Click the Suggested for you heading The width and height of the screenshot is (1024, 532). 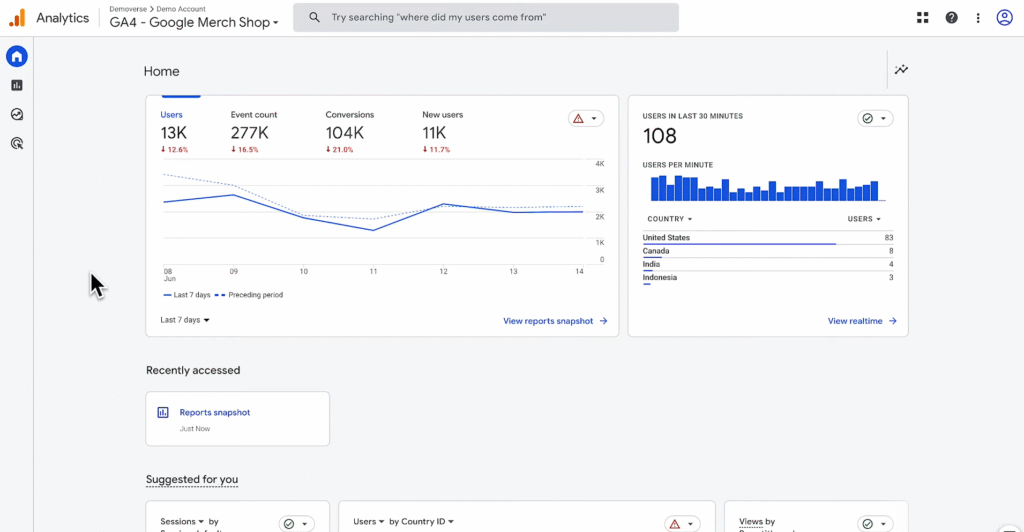click(192, 480)
